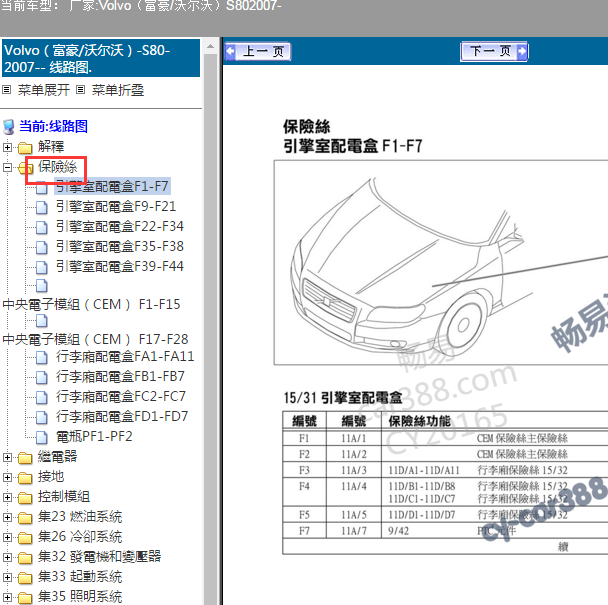This screenshot has width=608, height=605.
Task: Open the 当前:线路图 root link
Action: coord(54,126)
